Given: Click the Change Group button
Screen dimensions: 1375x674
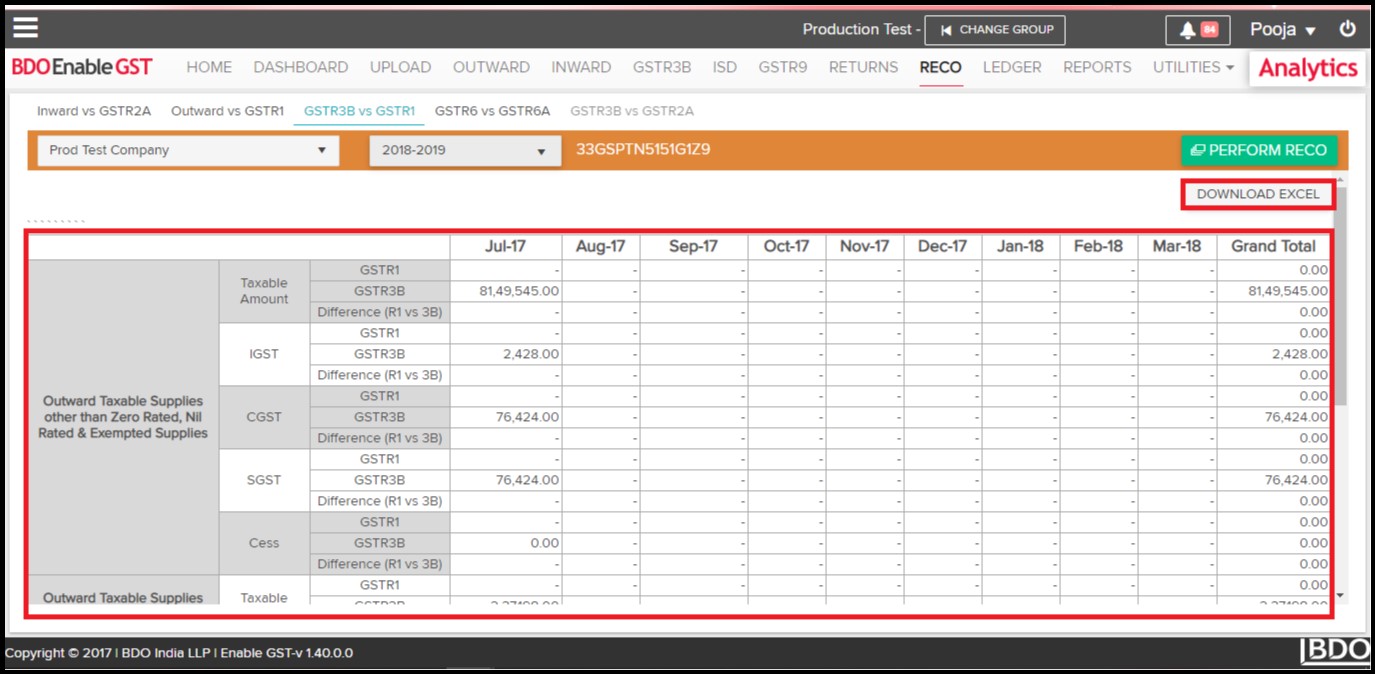Looking at the screenshot, I should 994,30.
